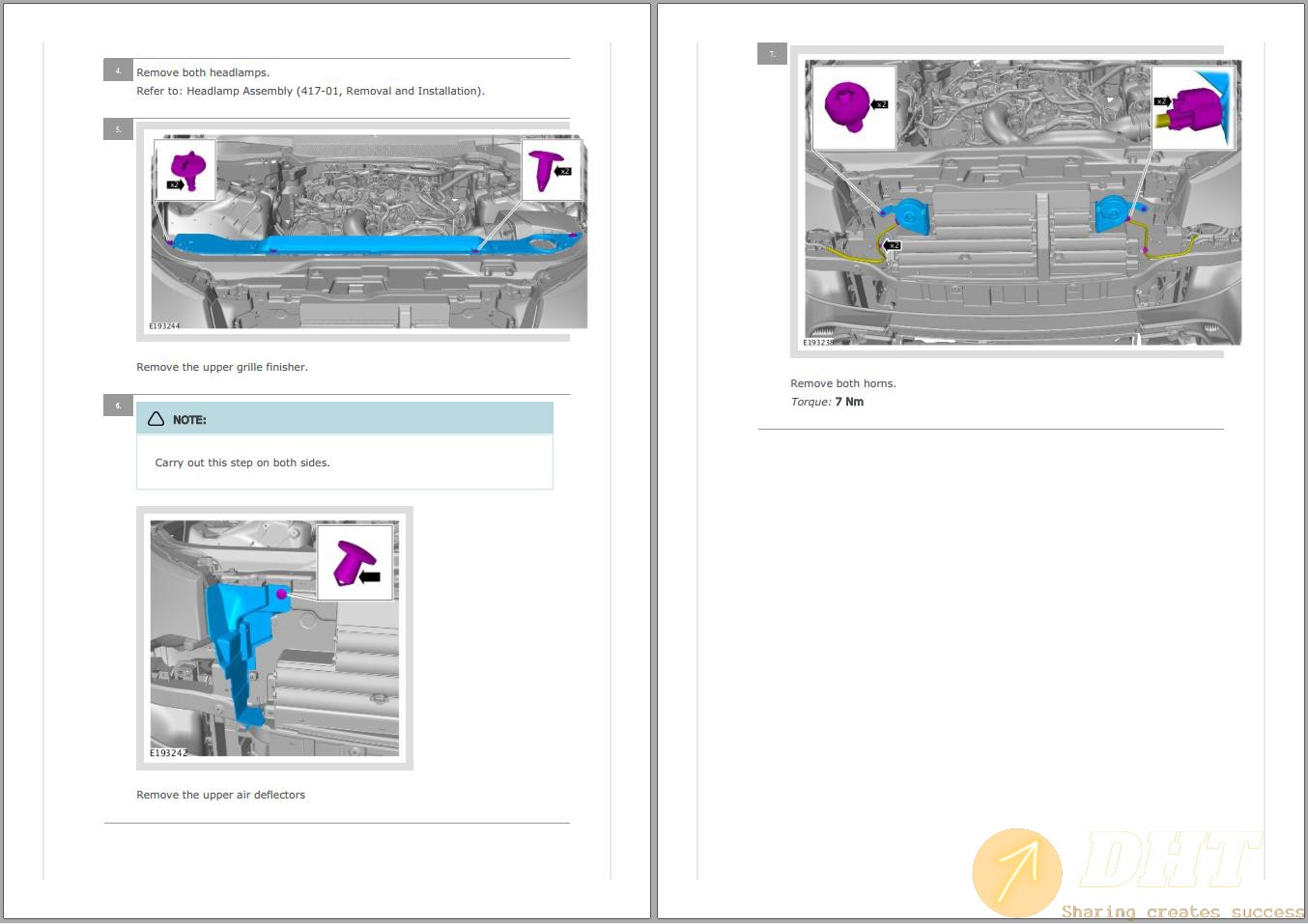Screen dimensions: 1308x924
Task: Click step 4 number marker
Action: tap(118, 70)
